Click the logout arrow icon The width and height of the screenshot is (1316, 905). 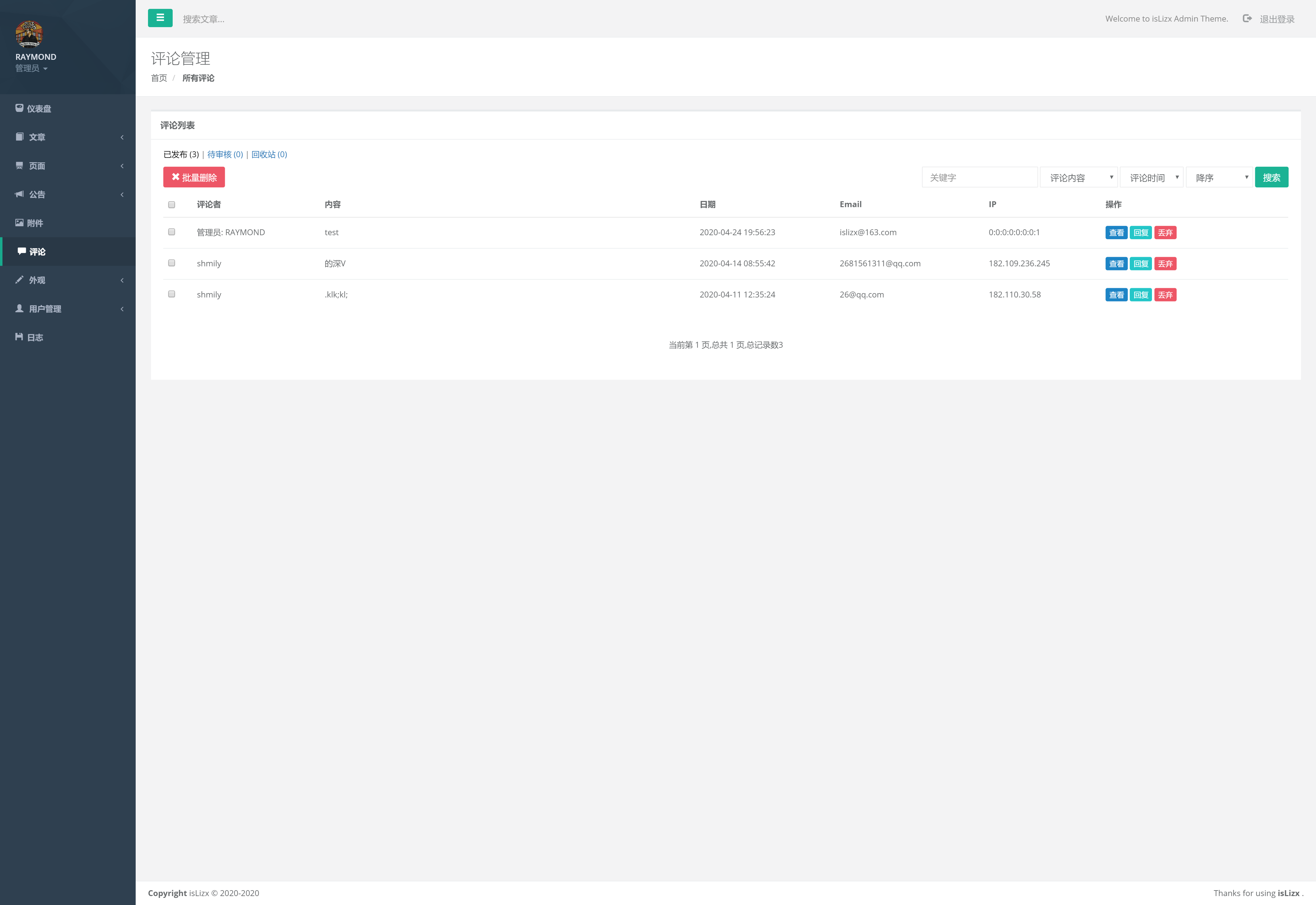pyautogui.click(x=1247, y=19)
